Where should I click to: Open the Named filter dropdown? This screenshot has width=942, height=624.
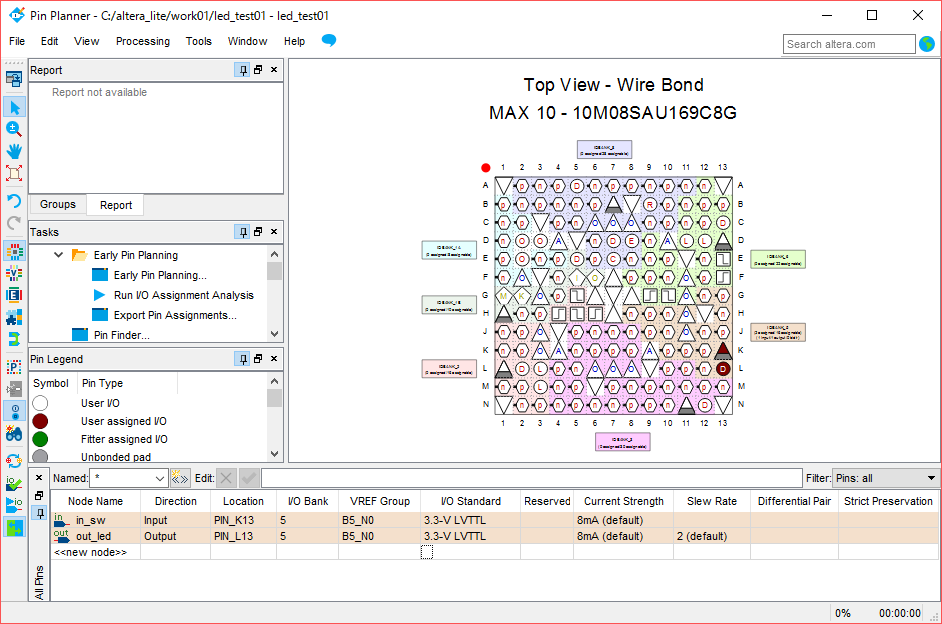[160, 479]
